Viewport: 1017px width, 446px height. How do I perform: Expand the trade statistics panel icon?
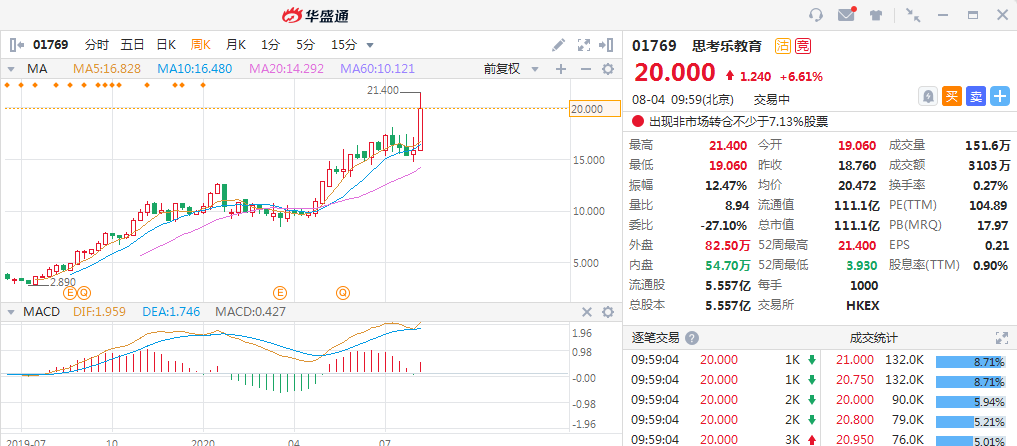(1001, 338)
